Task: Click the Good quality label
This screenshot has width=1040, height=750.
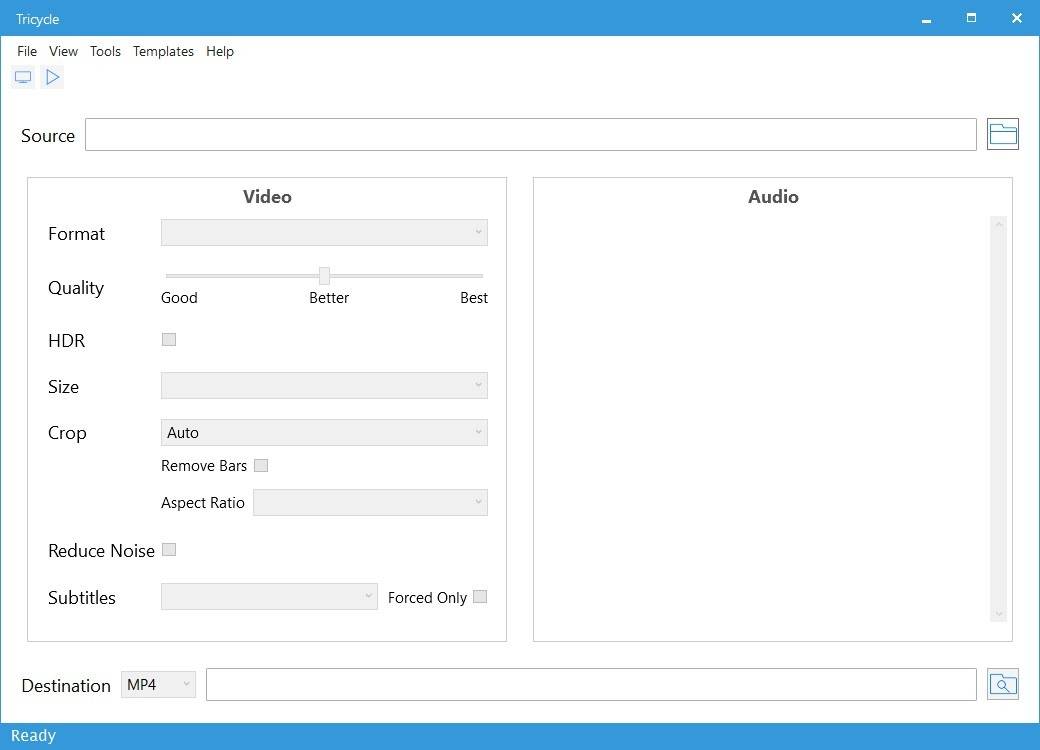Action: 179,298
